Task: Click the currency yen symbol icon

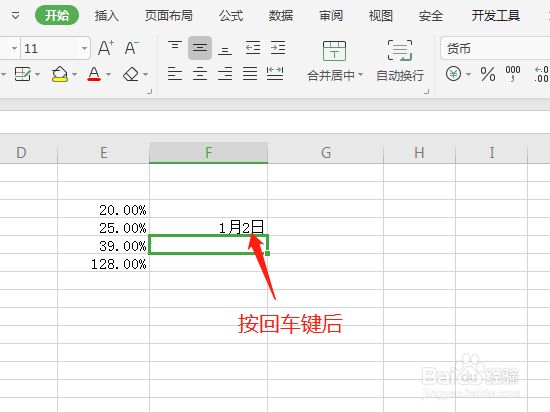Action: [x=454, y=74]
